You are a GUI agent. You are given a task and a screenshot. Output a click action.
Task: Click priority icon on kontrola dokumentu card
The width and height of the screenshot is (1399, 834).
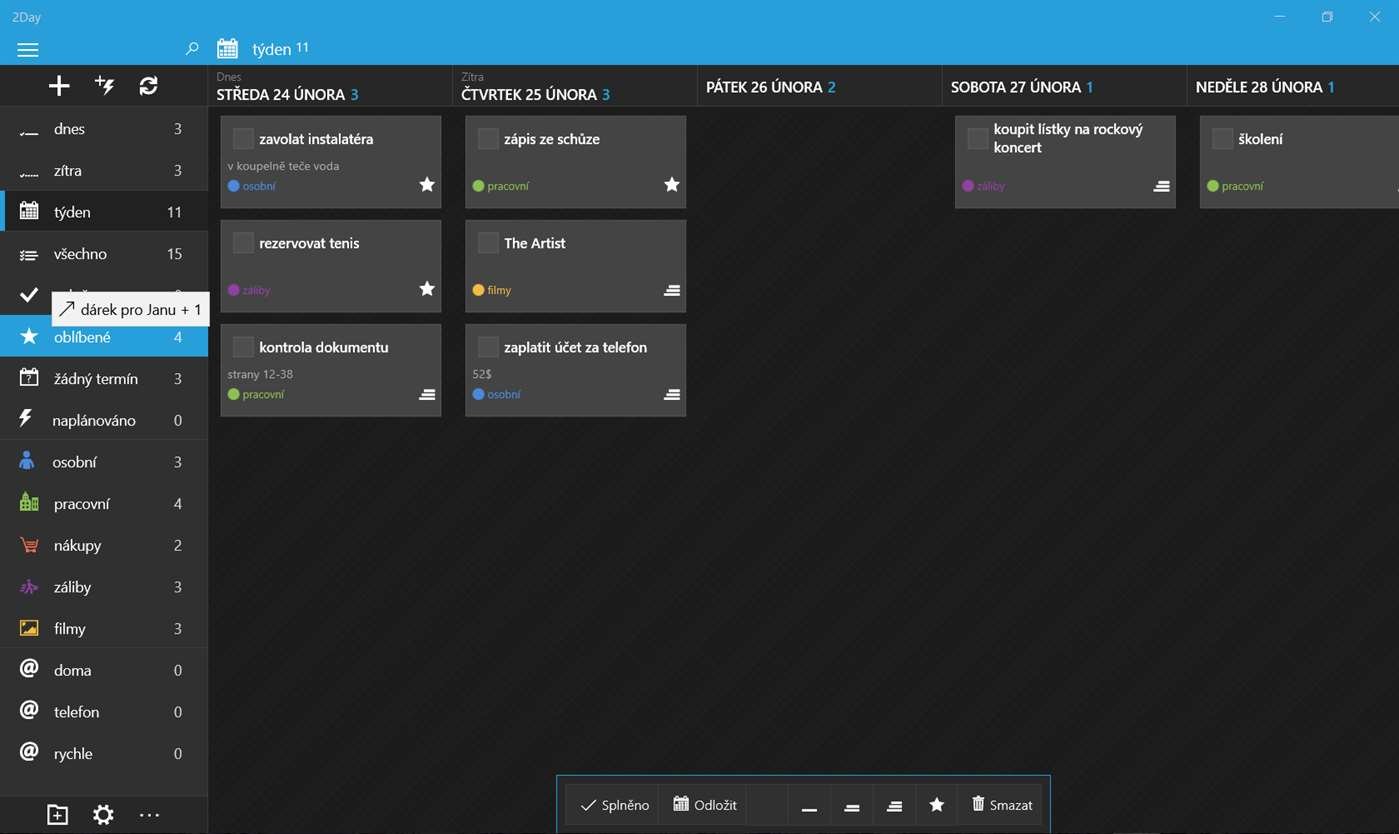point(427,394)
